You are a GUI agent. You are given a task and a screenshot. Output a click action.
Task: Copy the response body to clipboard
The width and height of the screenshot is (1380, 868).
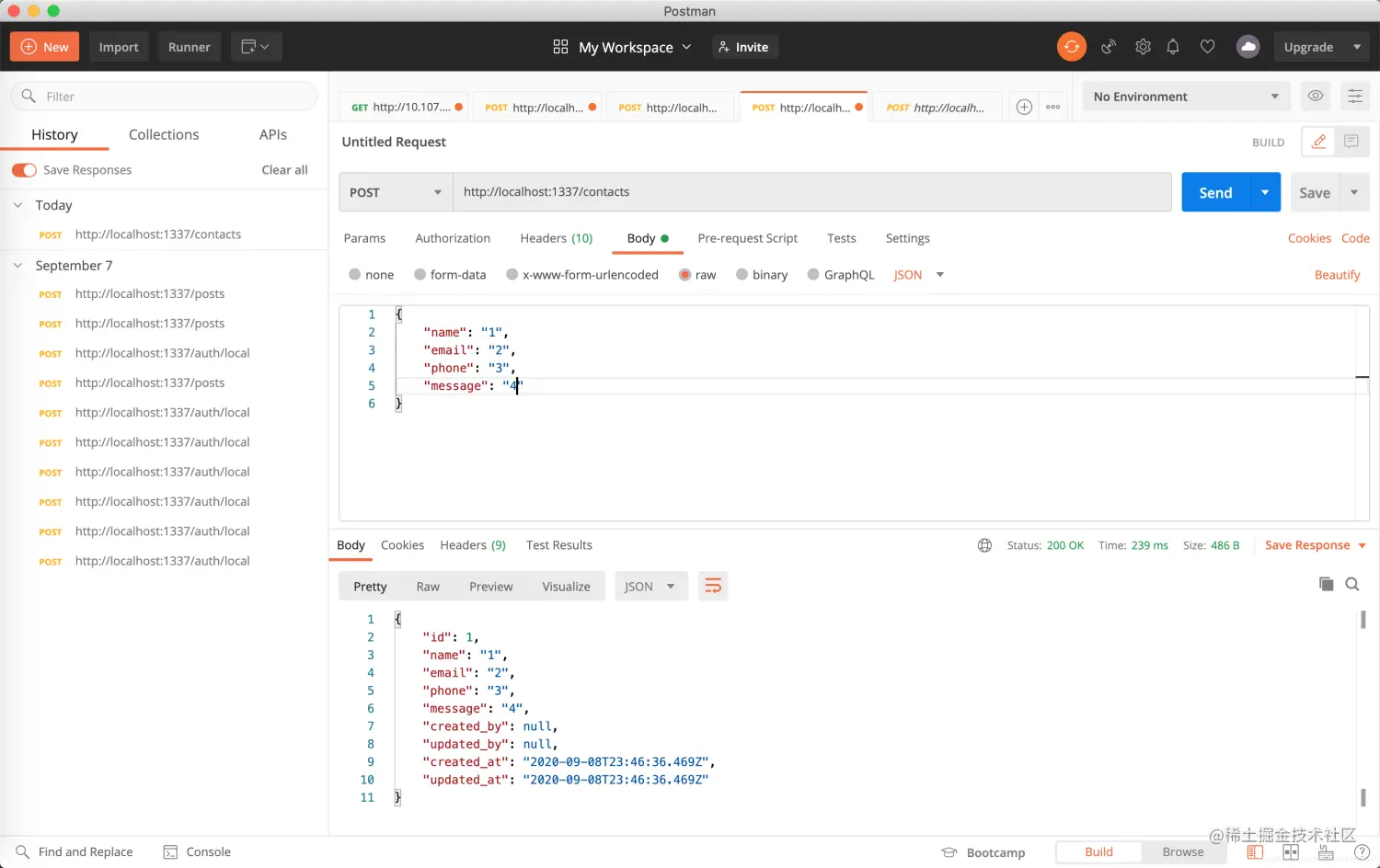[1326, 584]
